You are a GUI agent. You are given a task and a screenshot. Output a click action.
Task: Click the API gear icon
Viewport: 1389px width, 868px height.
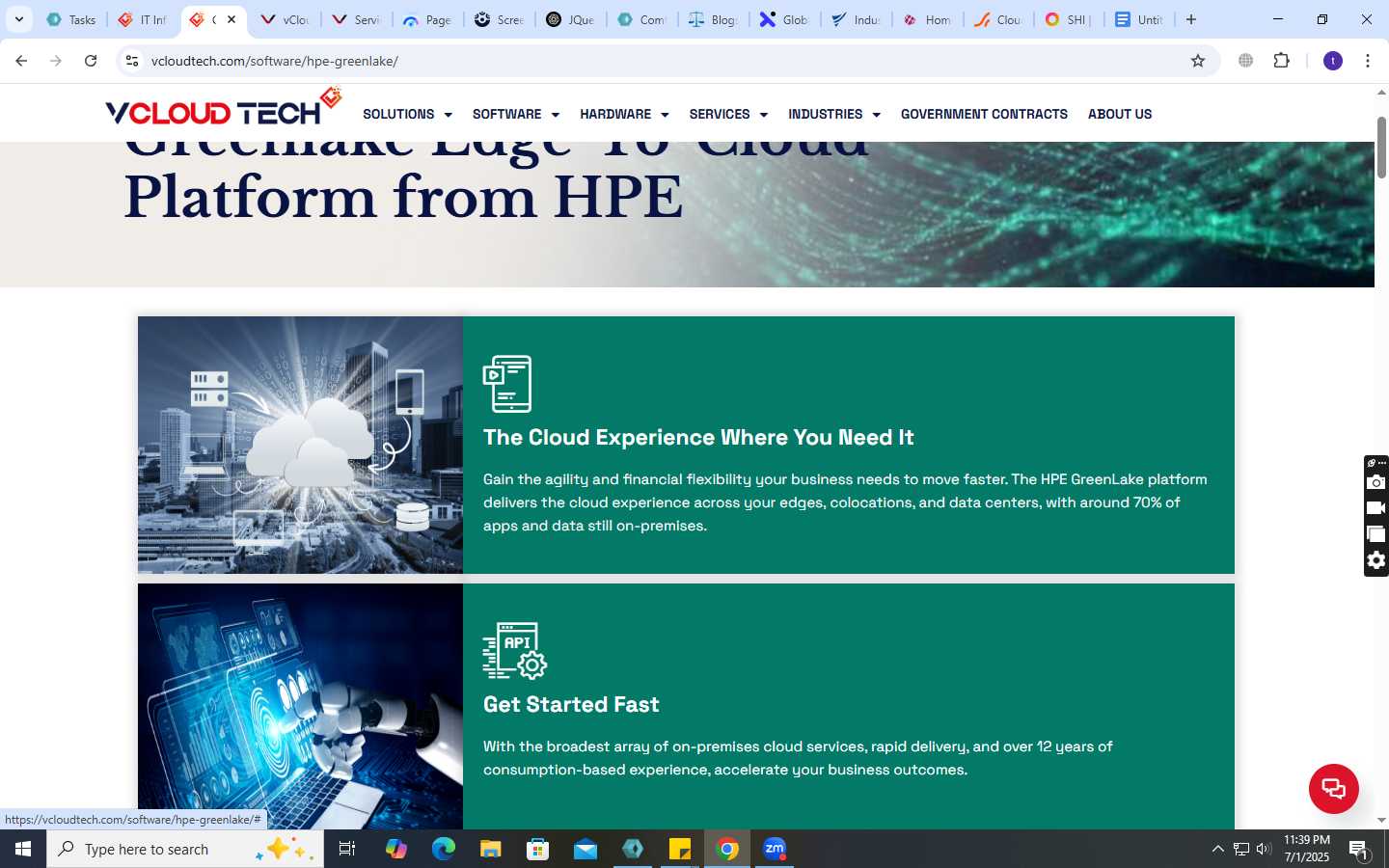pyautogui.click(x=515, y=650)
